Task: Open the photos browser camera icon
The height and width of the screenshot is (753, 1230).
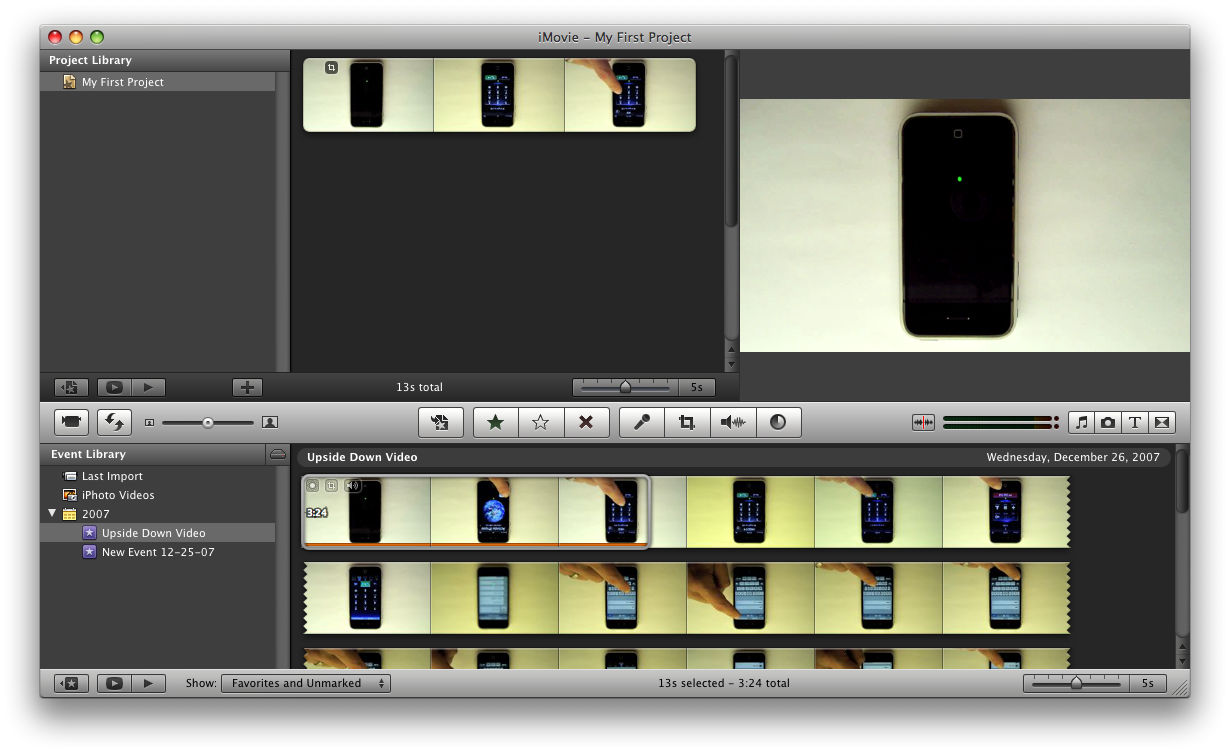Action: (x=1108, y=422)
